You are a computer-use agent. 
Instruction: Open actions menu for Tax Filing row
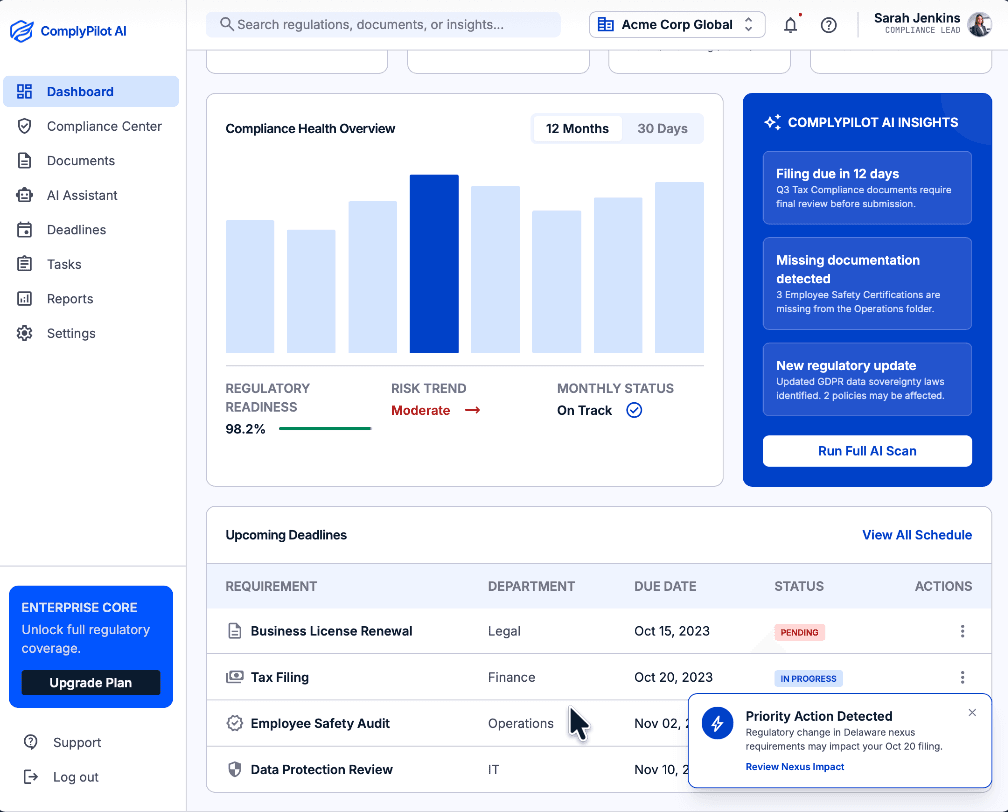click(962, 677)
